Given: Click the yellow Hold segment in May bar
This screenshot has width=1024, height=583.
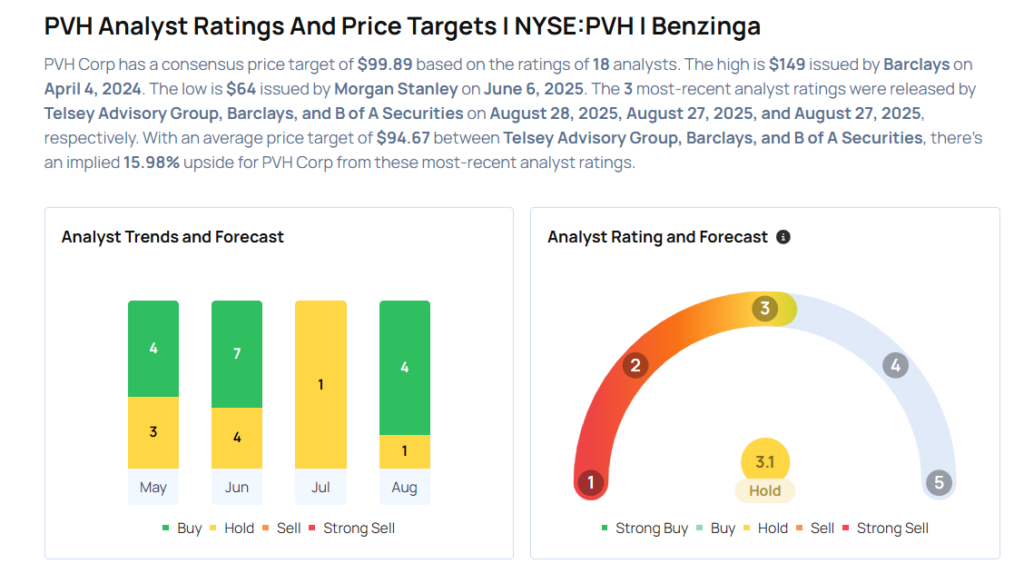Looking at the screenshot, I should coord(153,432).
